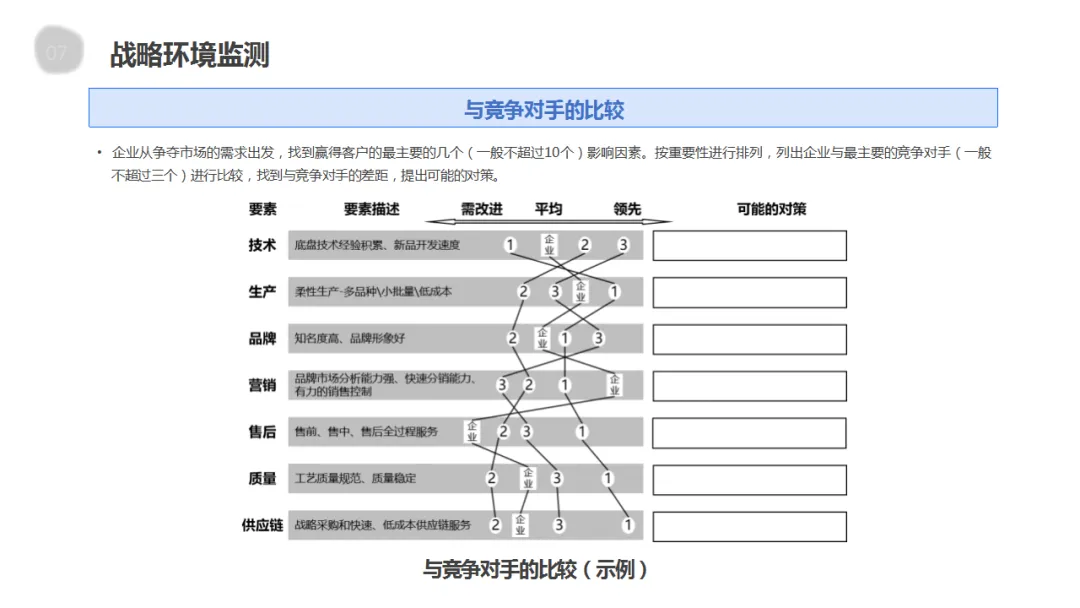This screenshot has height=608, width=1080.
Task: Click description 知名度高、品牌形象好
Action: (350, 339)
